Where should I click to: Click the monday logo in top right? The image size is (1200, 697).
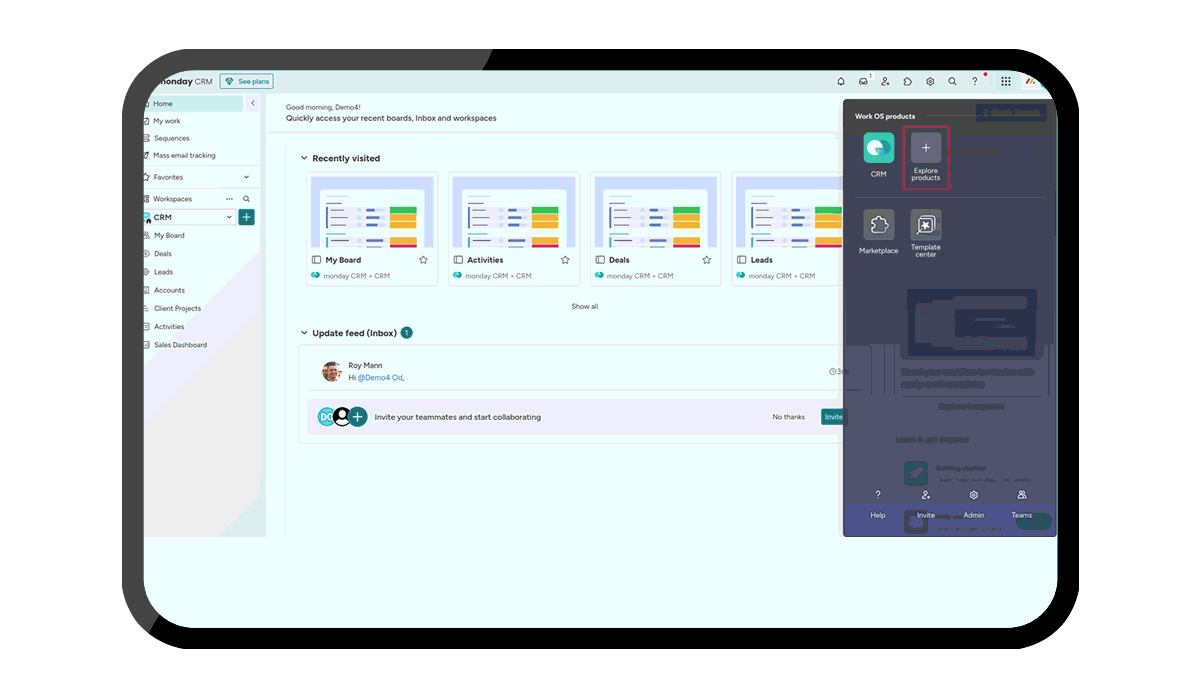[1031, 82]
